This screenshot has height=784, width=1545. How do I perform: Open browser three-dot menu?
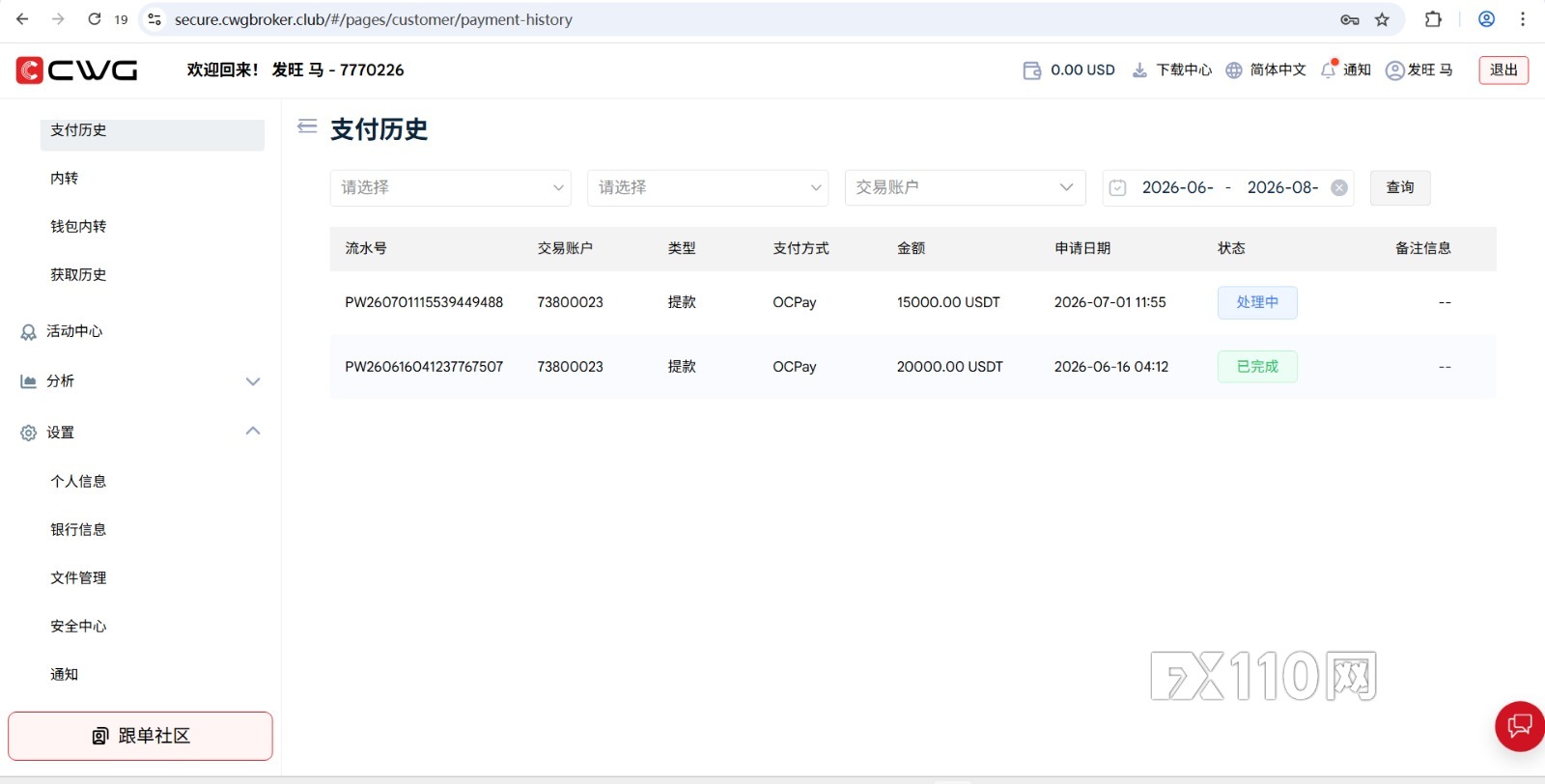point(1523,19)
